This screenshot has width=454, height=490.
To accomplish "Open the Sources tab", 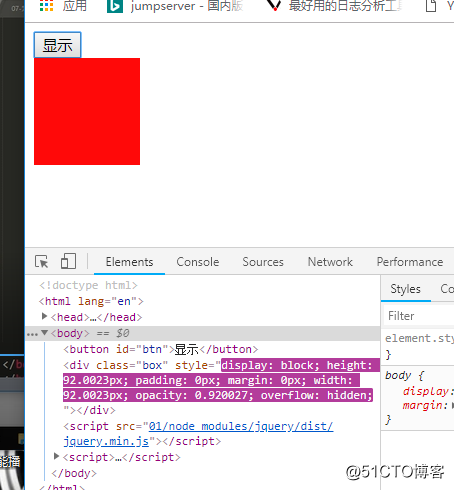I will point(263,262).
